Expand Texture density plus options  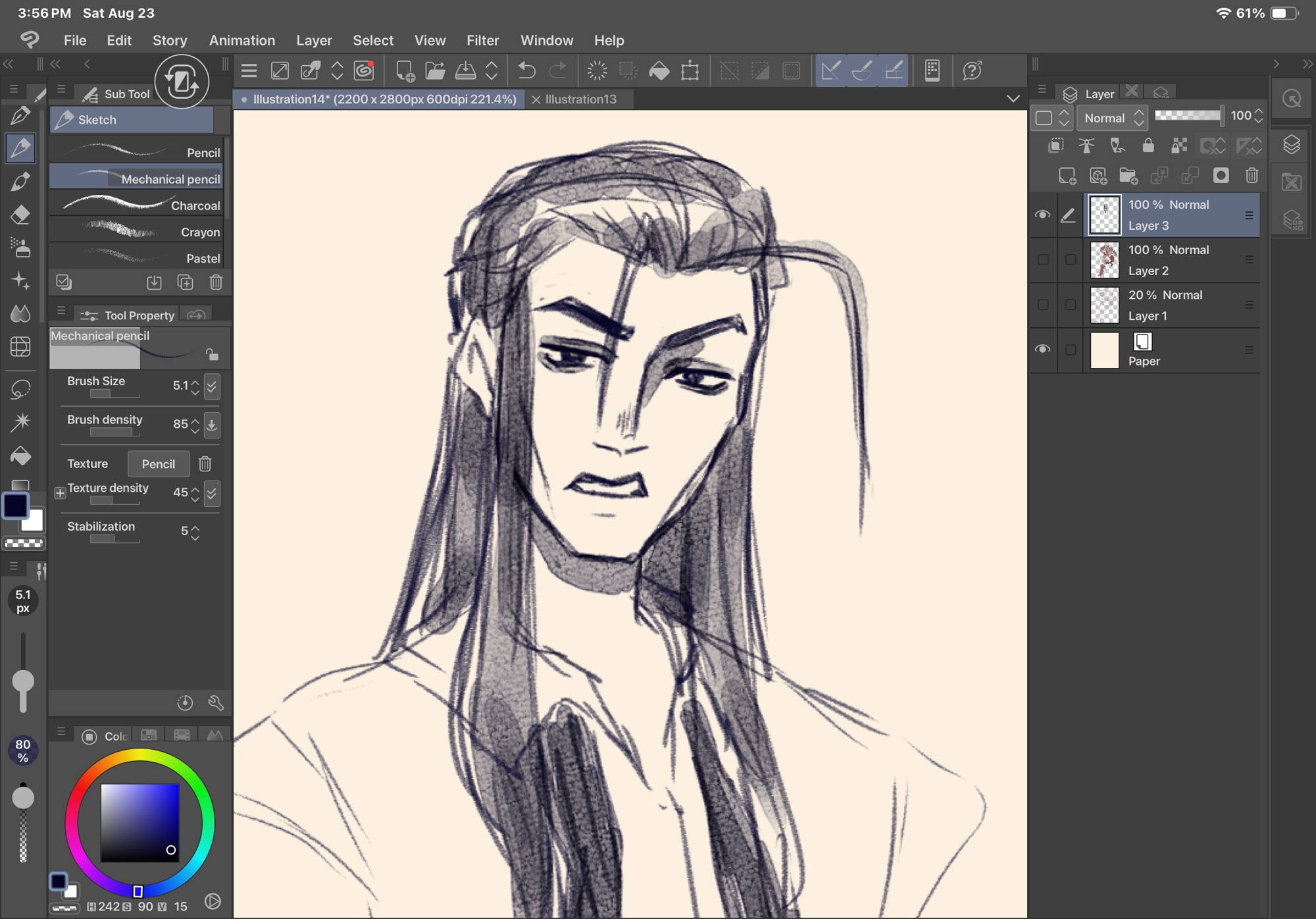(x=60, y=492)
